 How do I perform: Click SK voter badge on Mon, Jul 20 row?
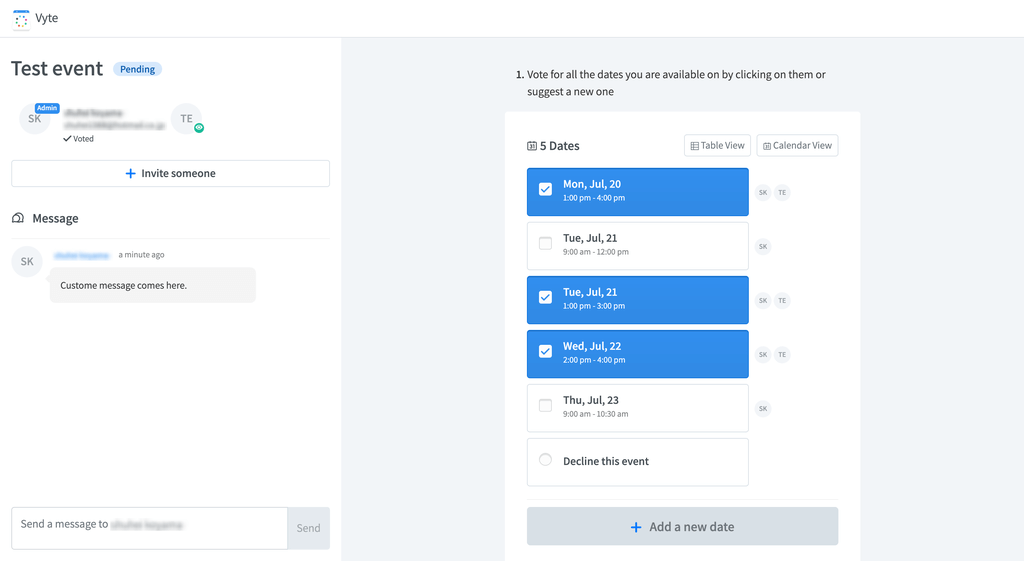click(763, 192)
